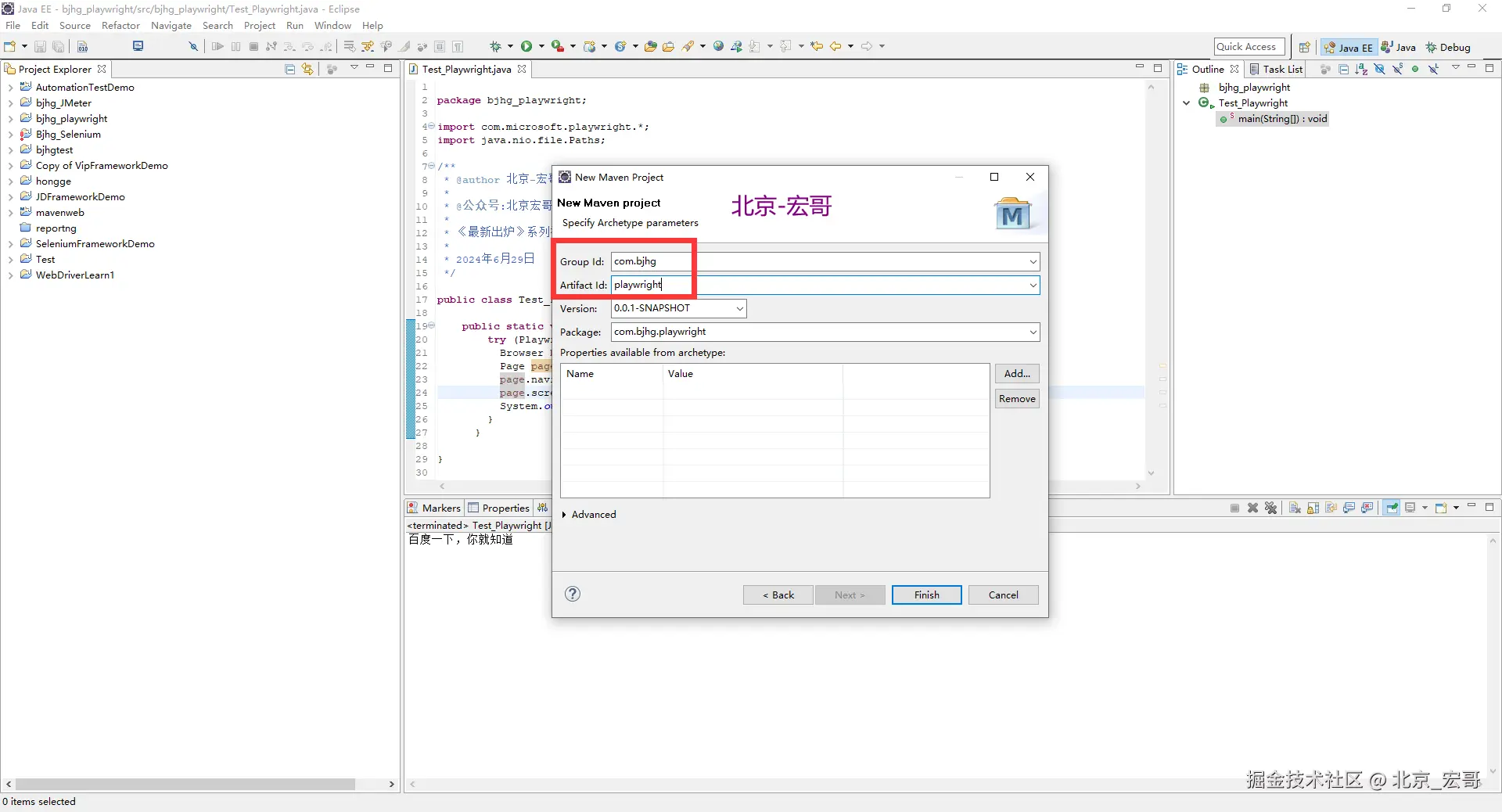The width and height of the screenshot is (1502, 812).
Task: Toggle Hide Non-Public Members in Outline
Action: pos(1415,69)
